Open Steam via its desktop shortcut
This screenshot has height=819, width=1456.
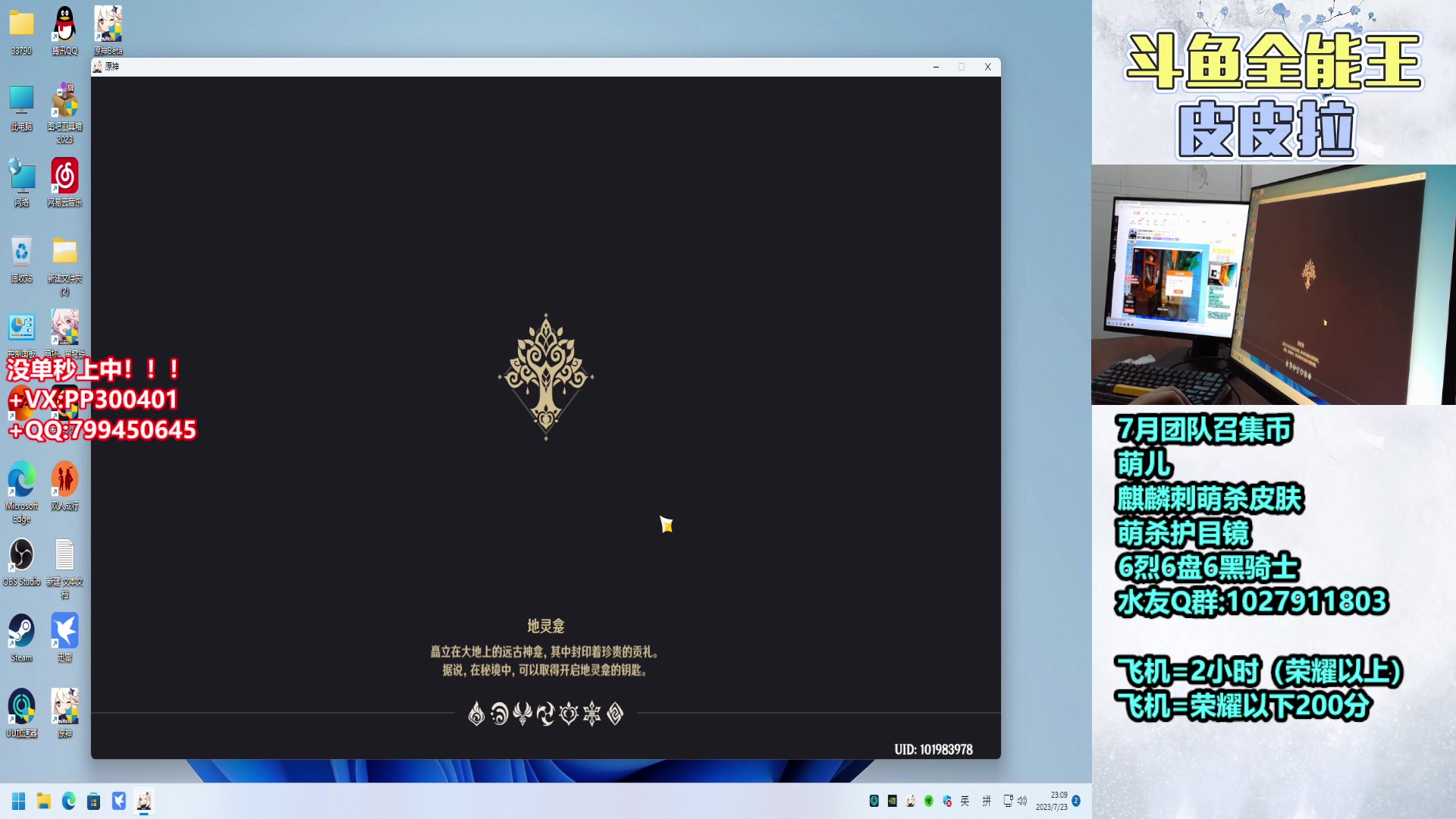20,632
